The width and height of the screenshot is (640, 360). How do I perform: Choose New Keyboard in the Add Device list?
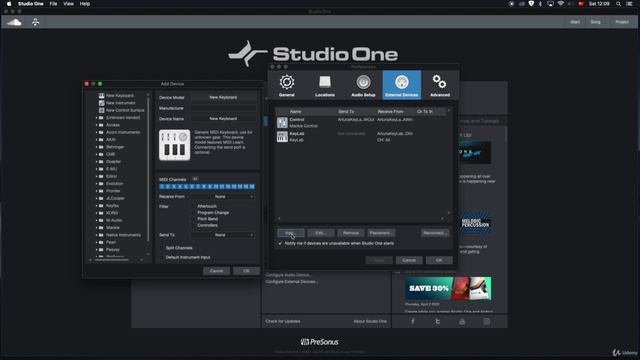pos(120,96)
